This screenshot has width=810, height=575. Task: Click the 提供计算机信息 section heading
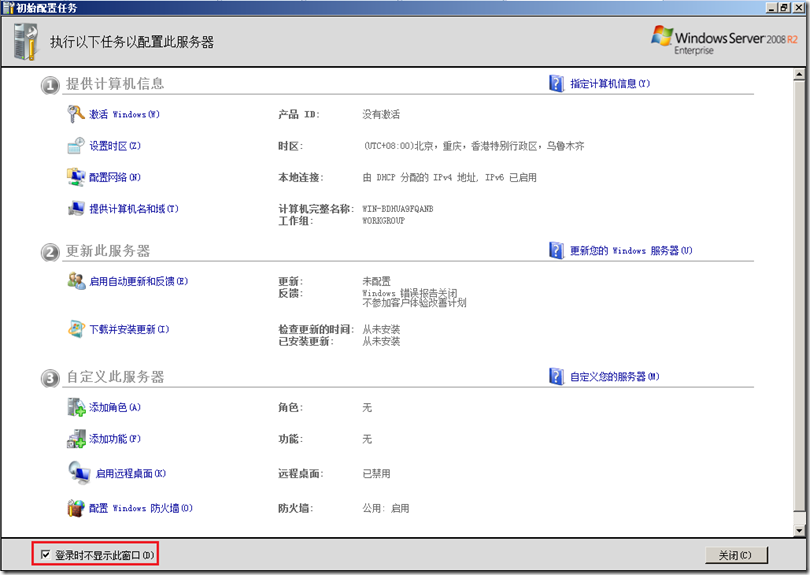coord(115,84)
